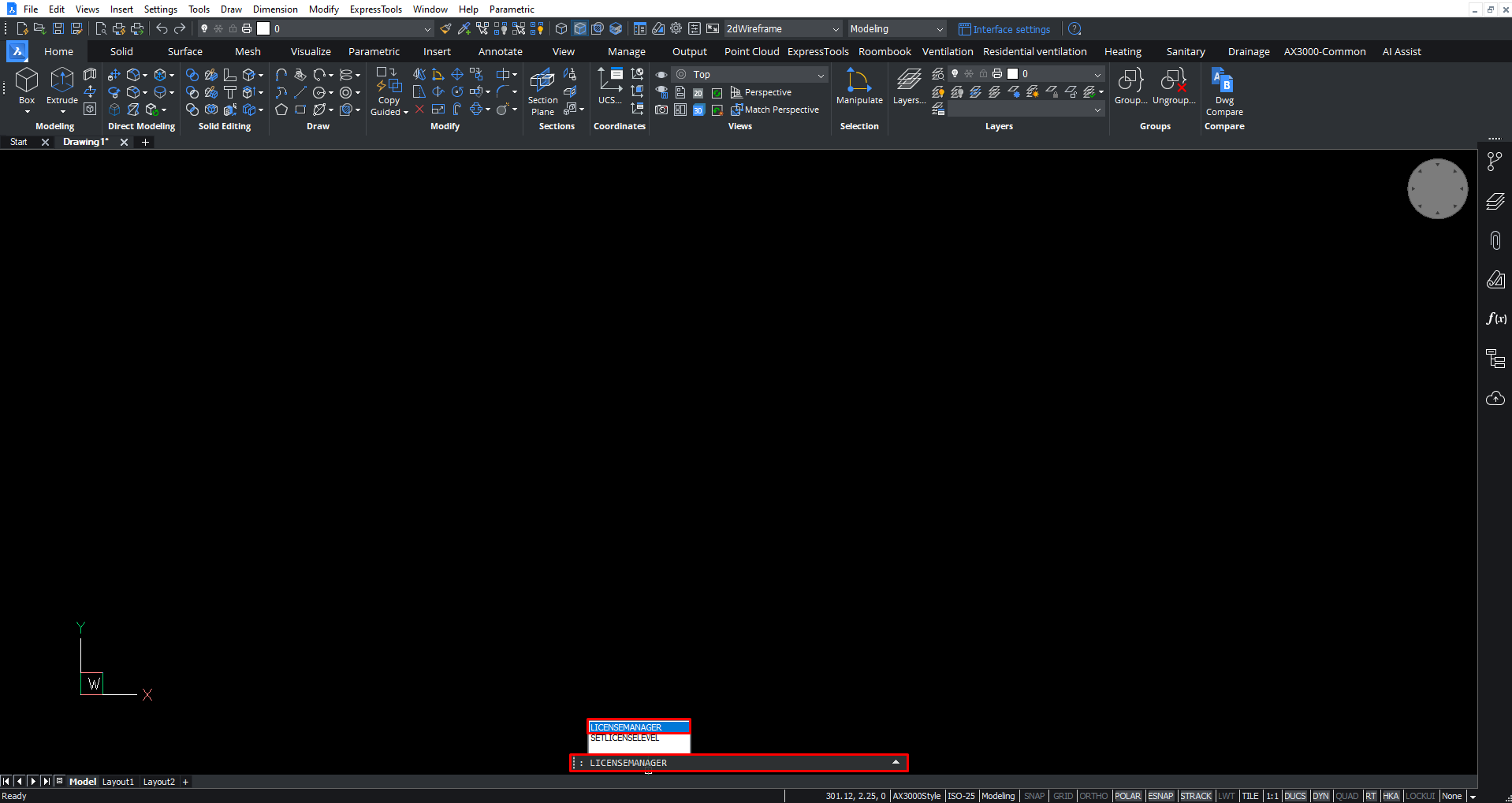Open the Manipulate selection tool
Image resolution: width=1512 pixels, height=803 pixels.
pos(859,86)
